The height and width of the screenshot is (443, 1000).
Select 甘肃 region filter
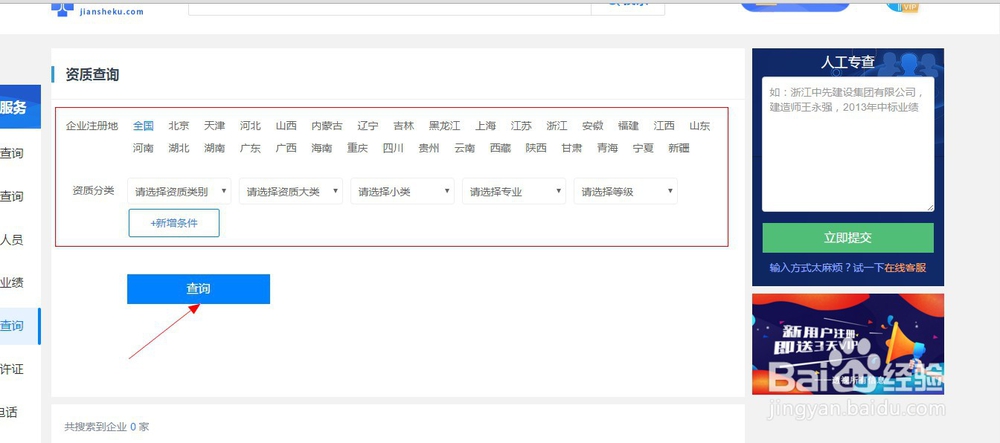click(572, 148)
